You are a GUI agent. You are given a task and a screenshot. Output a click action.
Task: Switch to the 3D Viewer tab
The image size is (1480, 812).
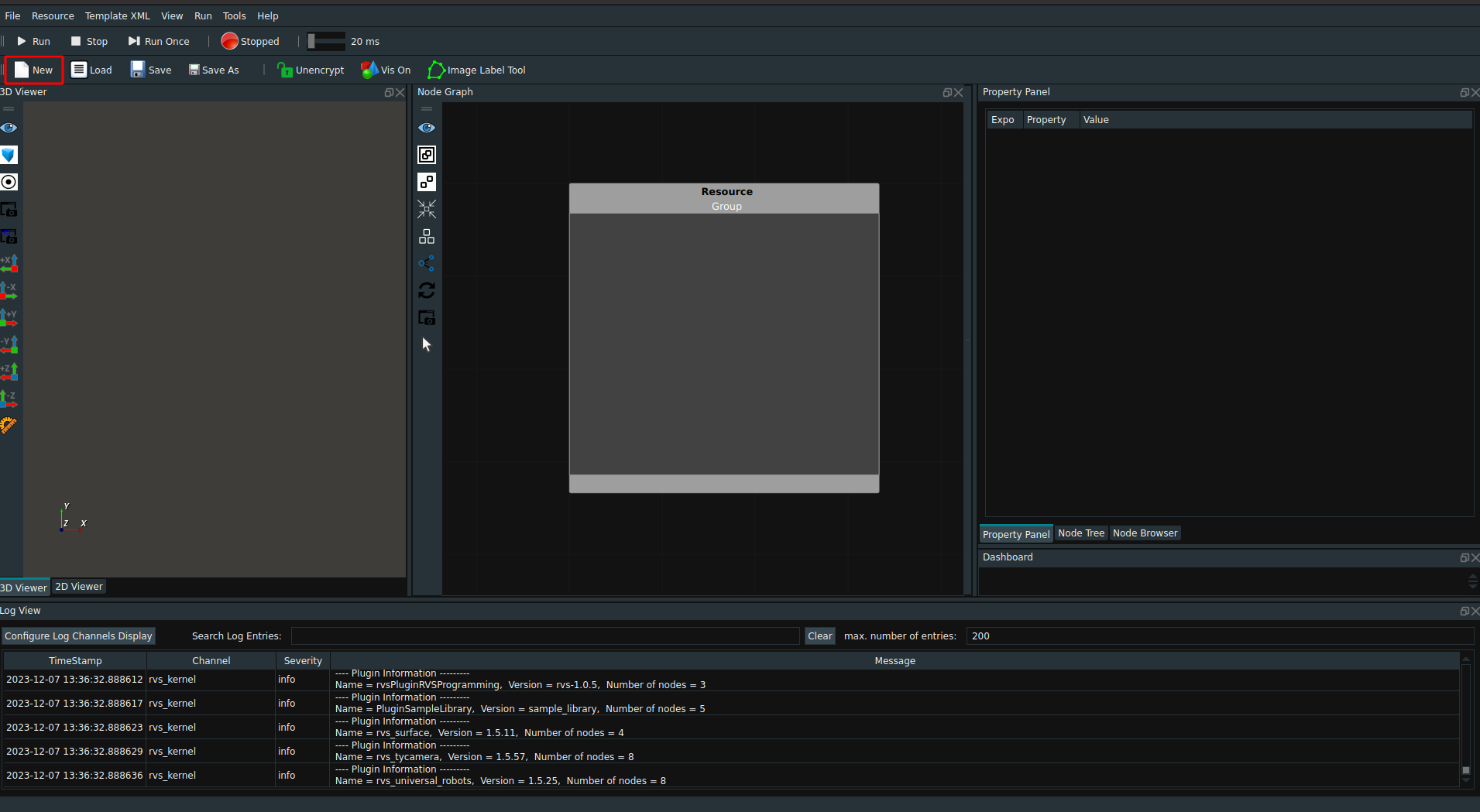24,588
